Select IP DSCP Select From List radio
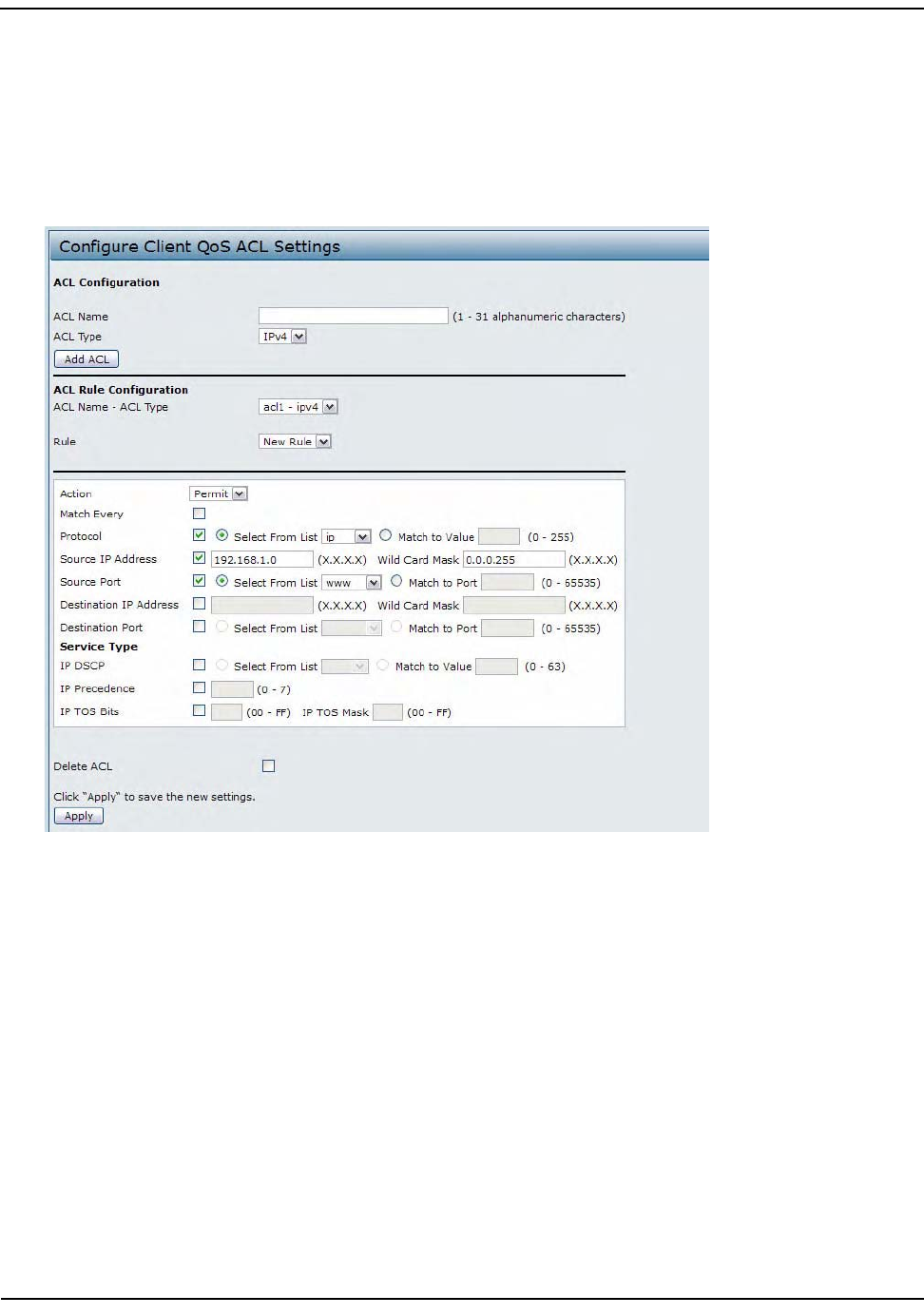 click(221, 665)
